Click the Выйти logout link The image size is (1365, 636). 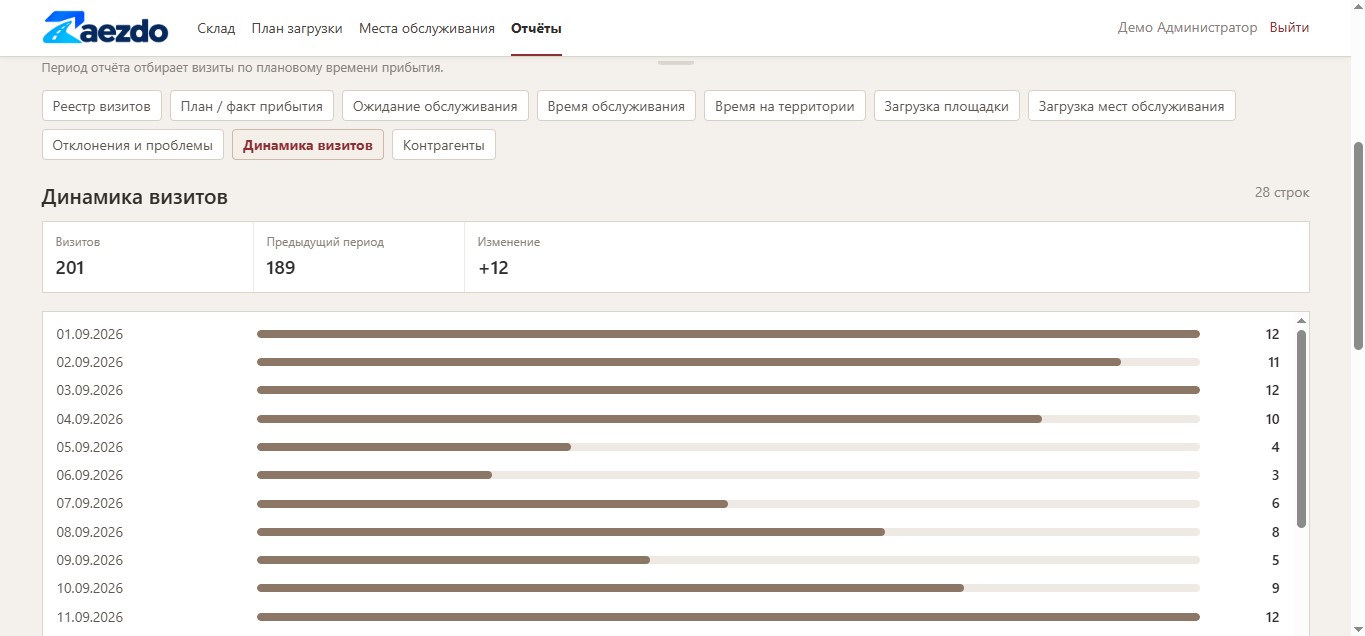[1289, 28]
